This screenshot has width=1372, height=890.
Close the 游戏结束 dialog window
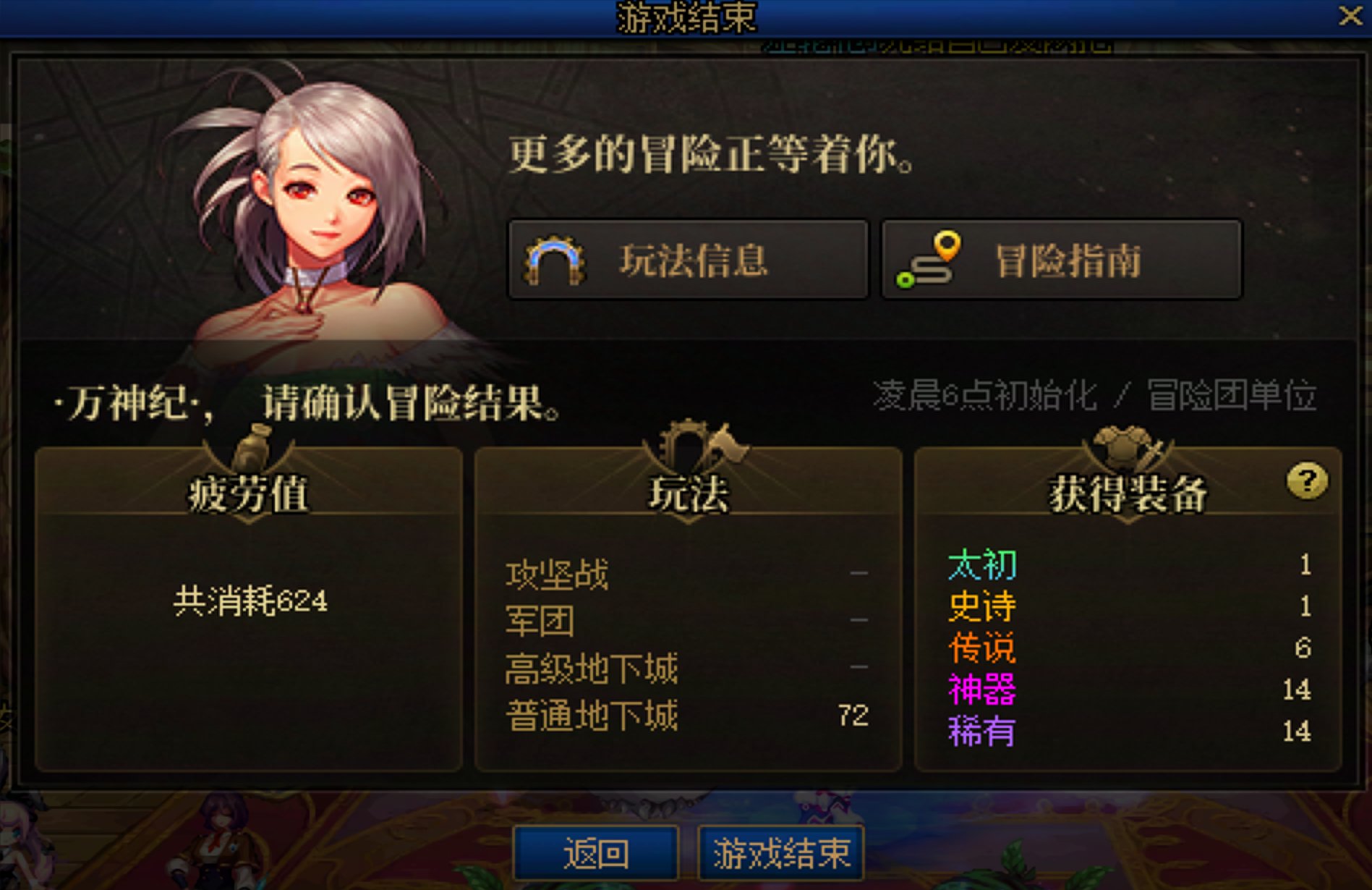(x=1350, y=16)
